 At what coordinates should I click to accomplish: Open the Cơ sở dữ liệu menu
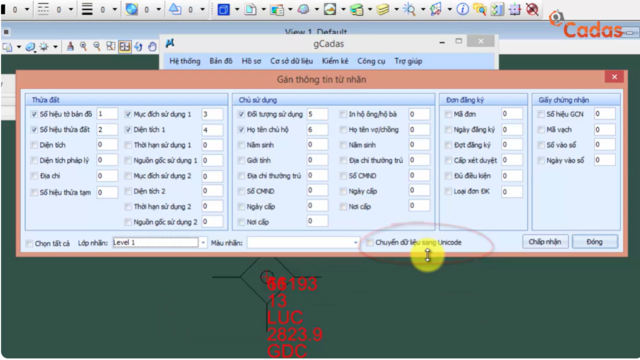pos(291,61)
